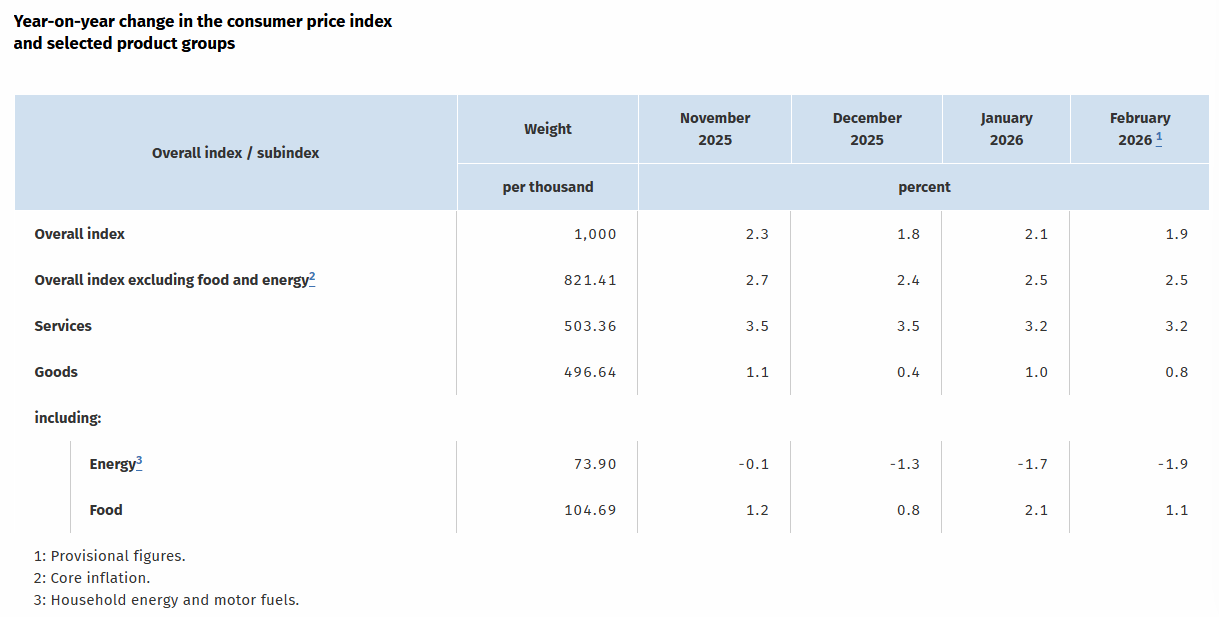
Task: Select the November 2025 column header
Action: [715, 129]
